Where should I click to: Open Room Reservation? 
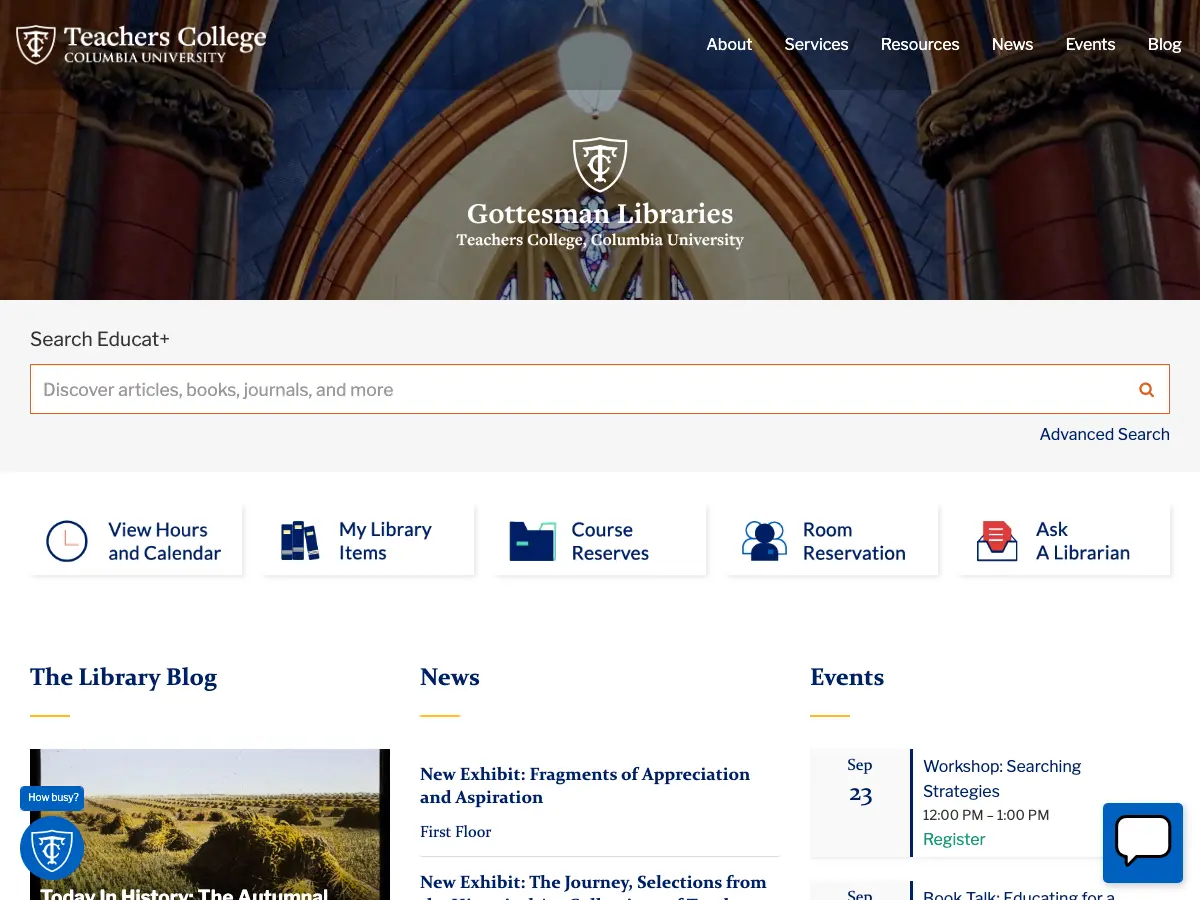(832, 541)
